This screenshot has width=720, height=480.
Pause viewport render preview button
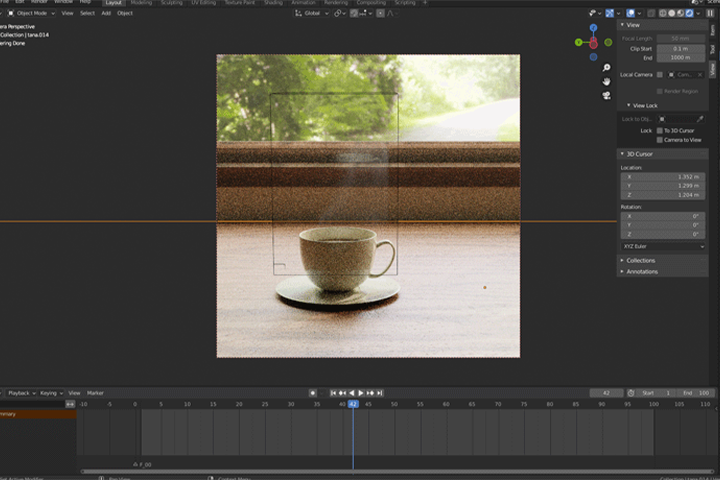click(710, 13)
